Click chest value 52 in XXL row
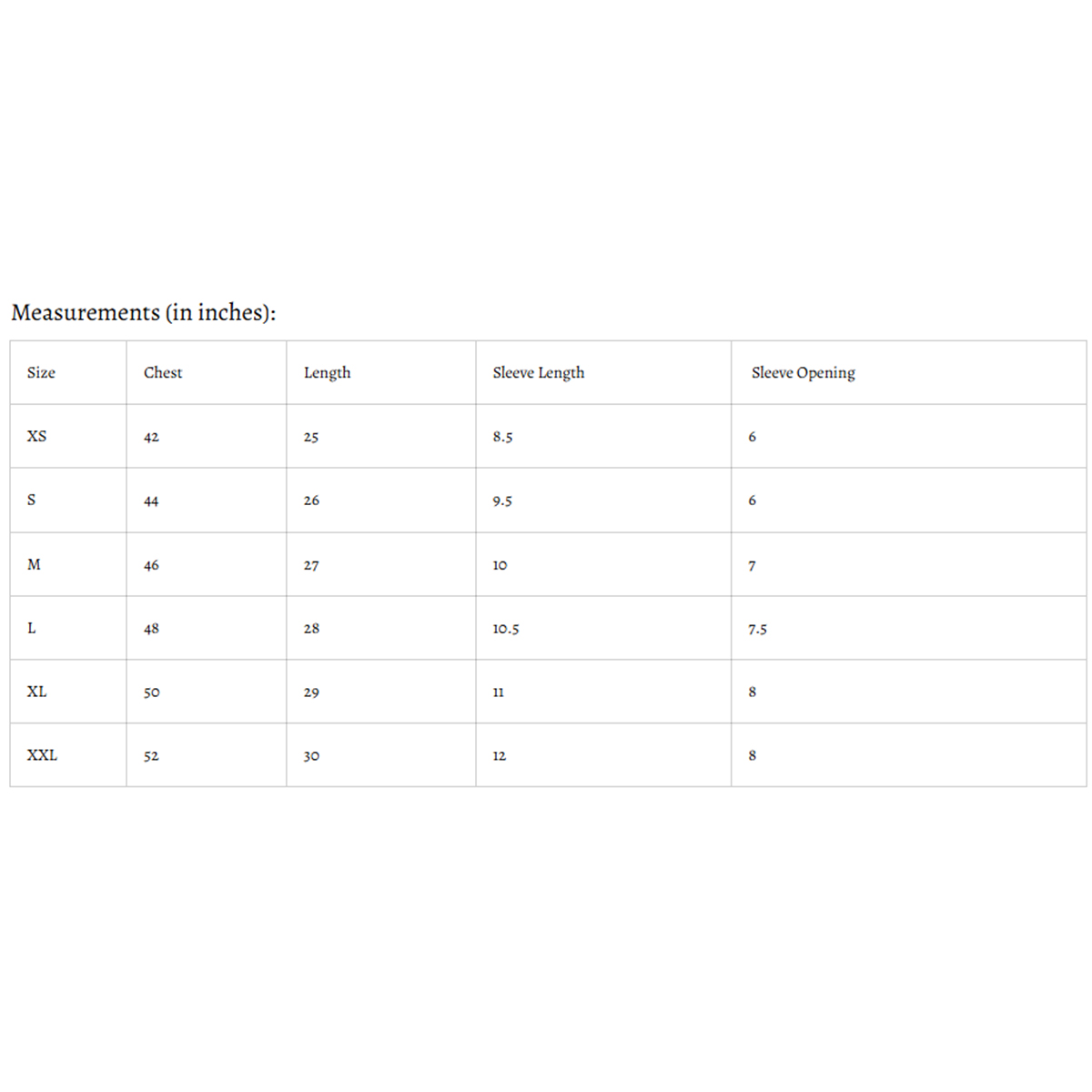The image size is (1092, 1092). point(151,756)
